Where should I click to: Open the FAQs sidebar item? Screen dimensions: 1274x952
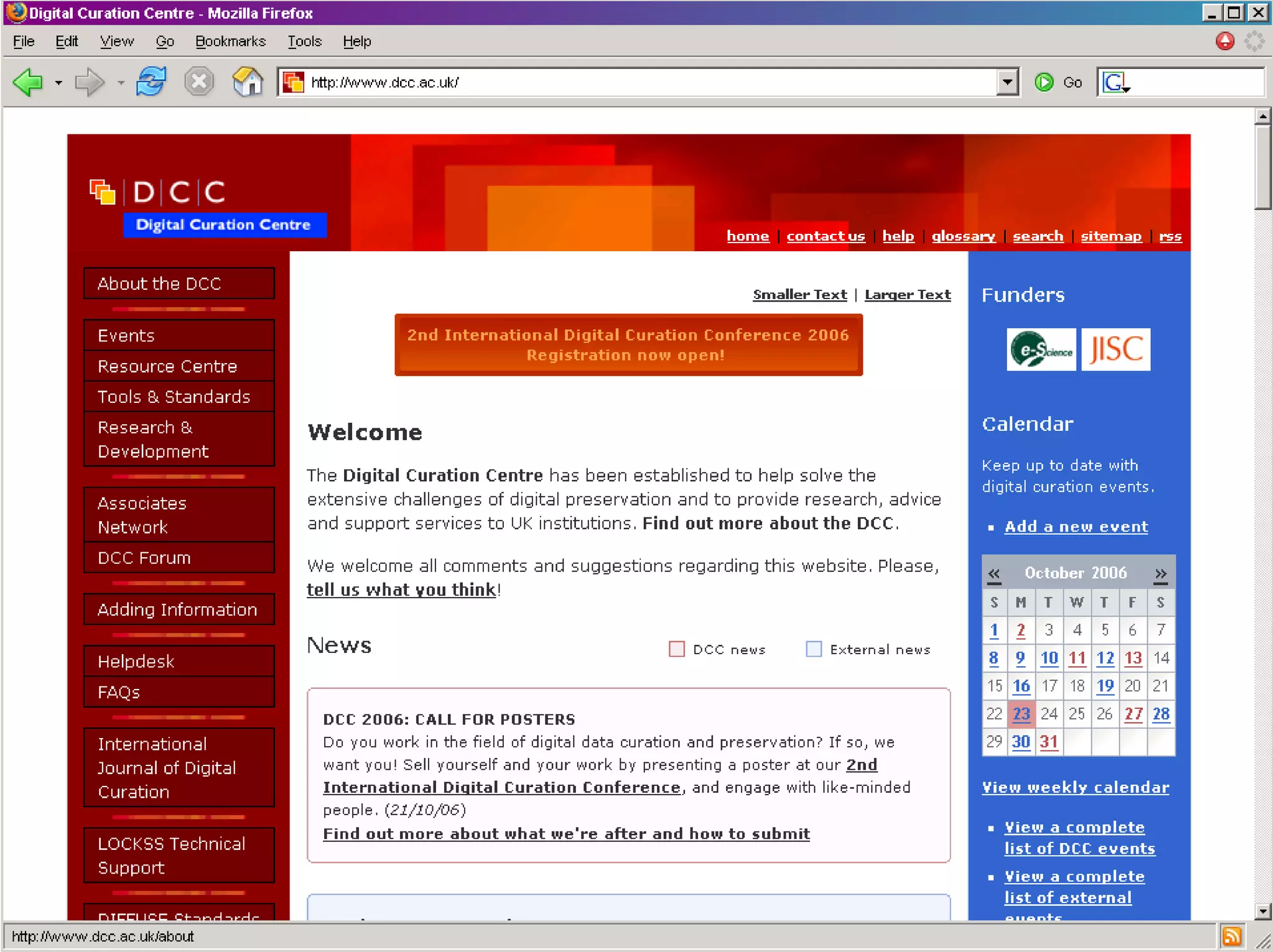179,691
